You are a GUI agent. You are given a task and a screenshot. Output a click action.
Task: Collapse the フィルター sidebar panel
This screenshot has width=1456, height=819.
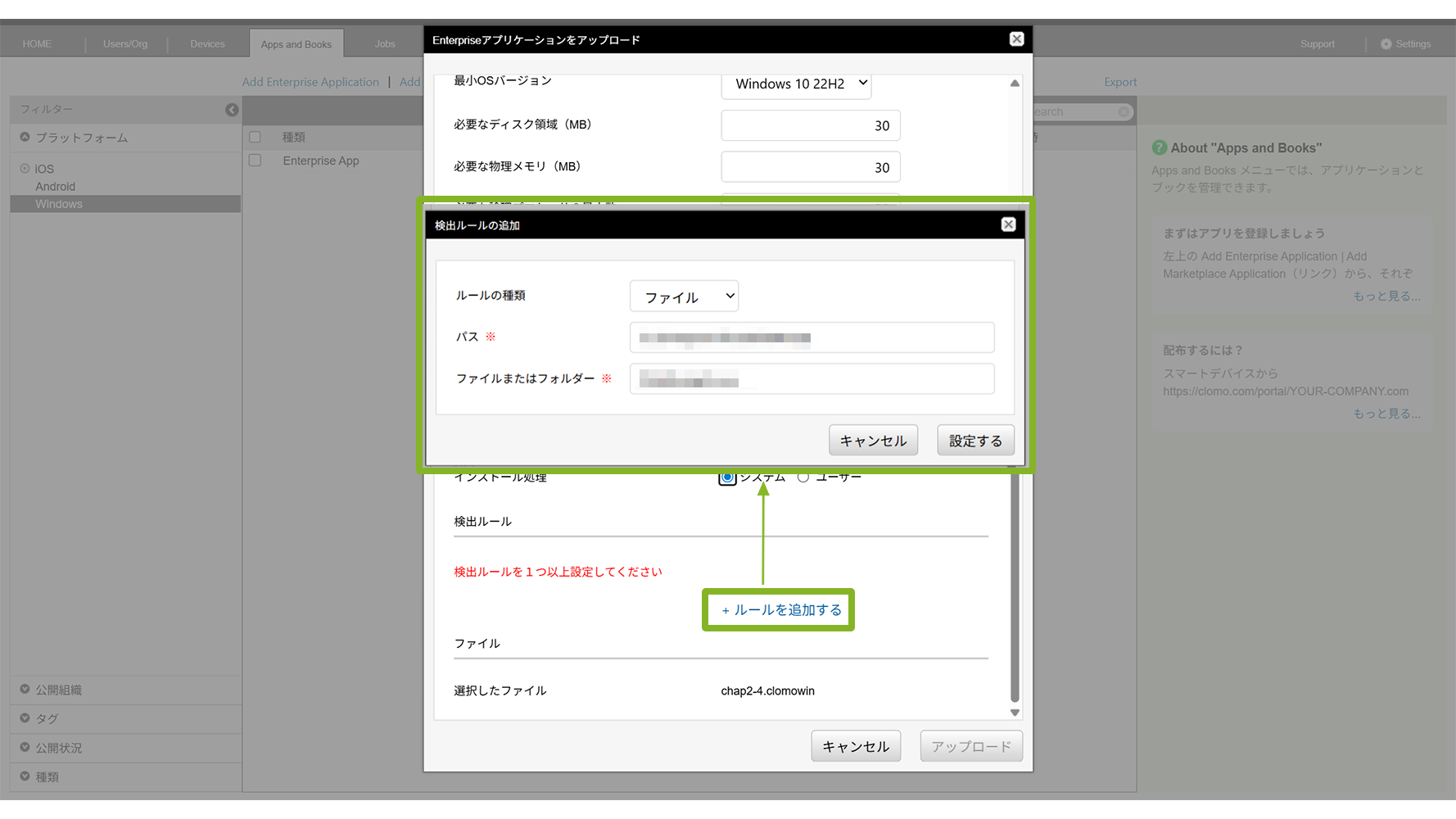[x=232, y=110]
